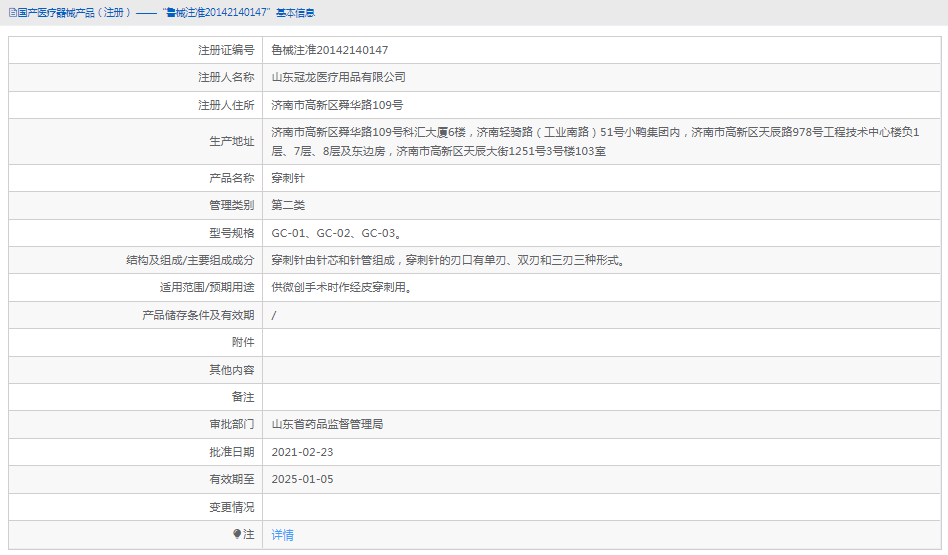Screen dimensions: 948x555
Task: Select company name 山东冠龙医疗用品有限公司
Action: pyautogui.click(x=338, y=77)
